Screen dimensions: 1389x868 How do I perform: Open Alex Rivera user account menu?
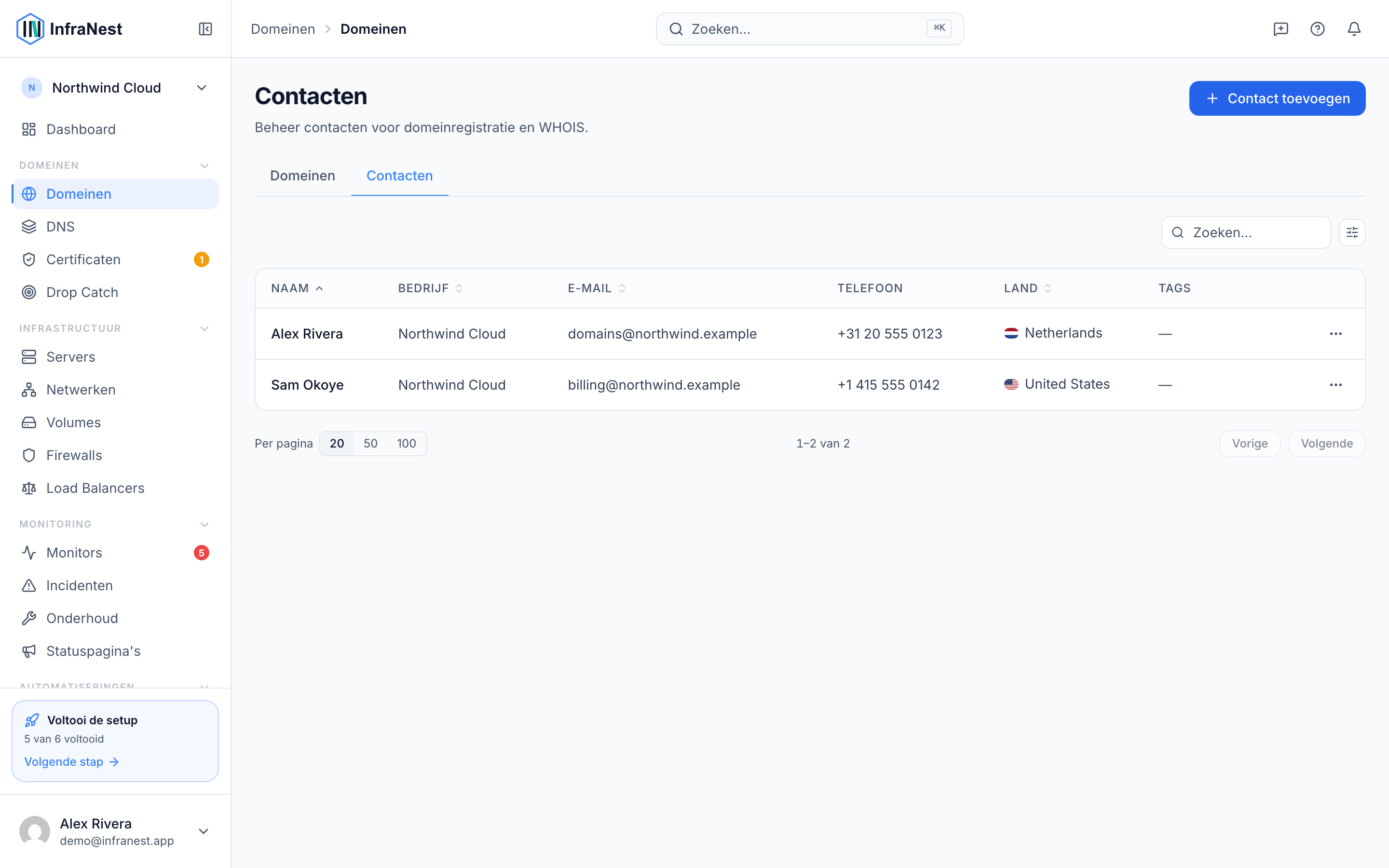115,831
